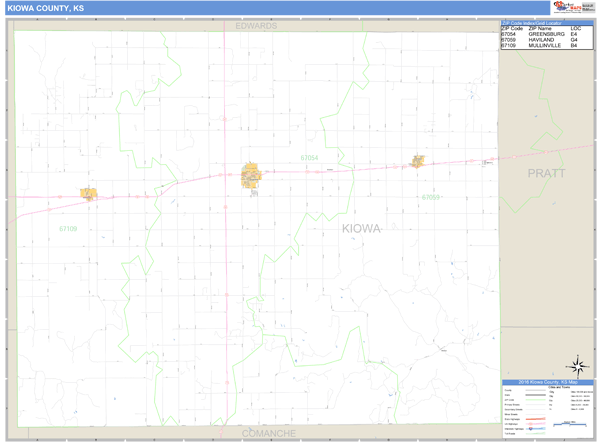
Task: Click the 'COMANCHE' county label
Action: [269, 433]
